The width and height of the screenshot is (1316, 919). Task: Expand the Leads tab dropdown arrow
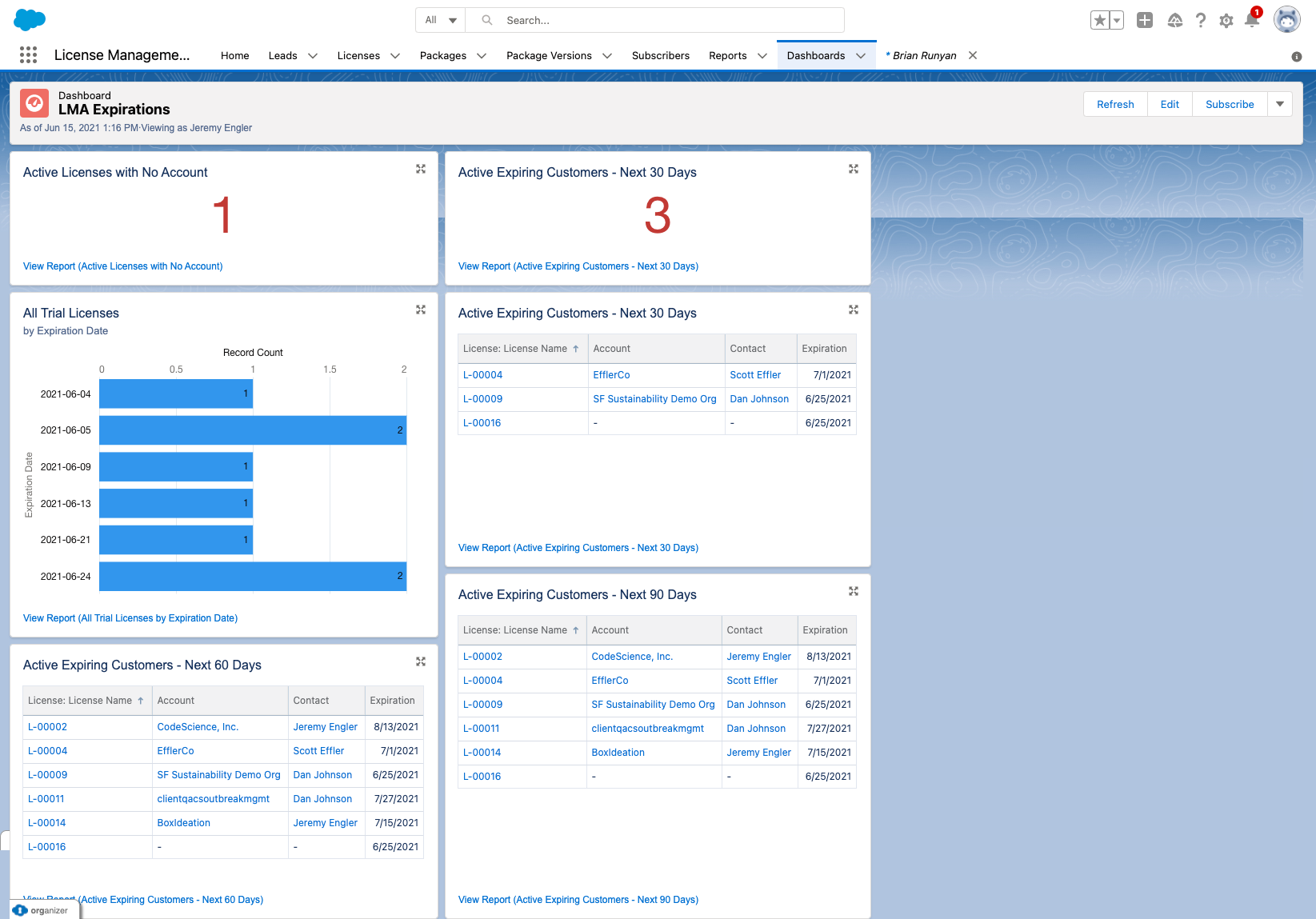313,56
